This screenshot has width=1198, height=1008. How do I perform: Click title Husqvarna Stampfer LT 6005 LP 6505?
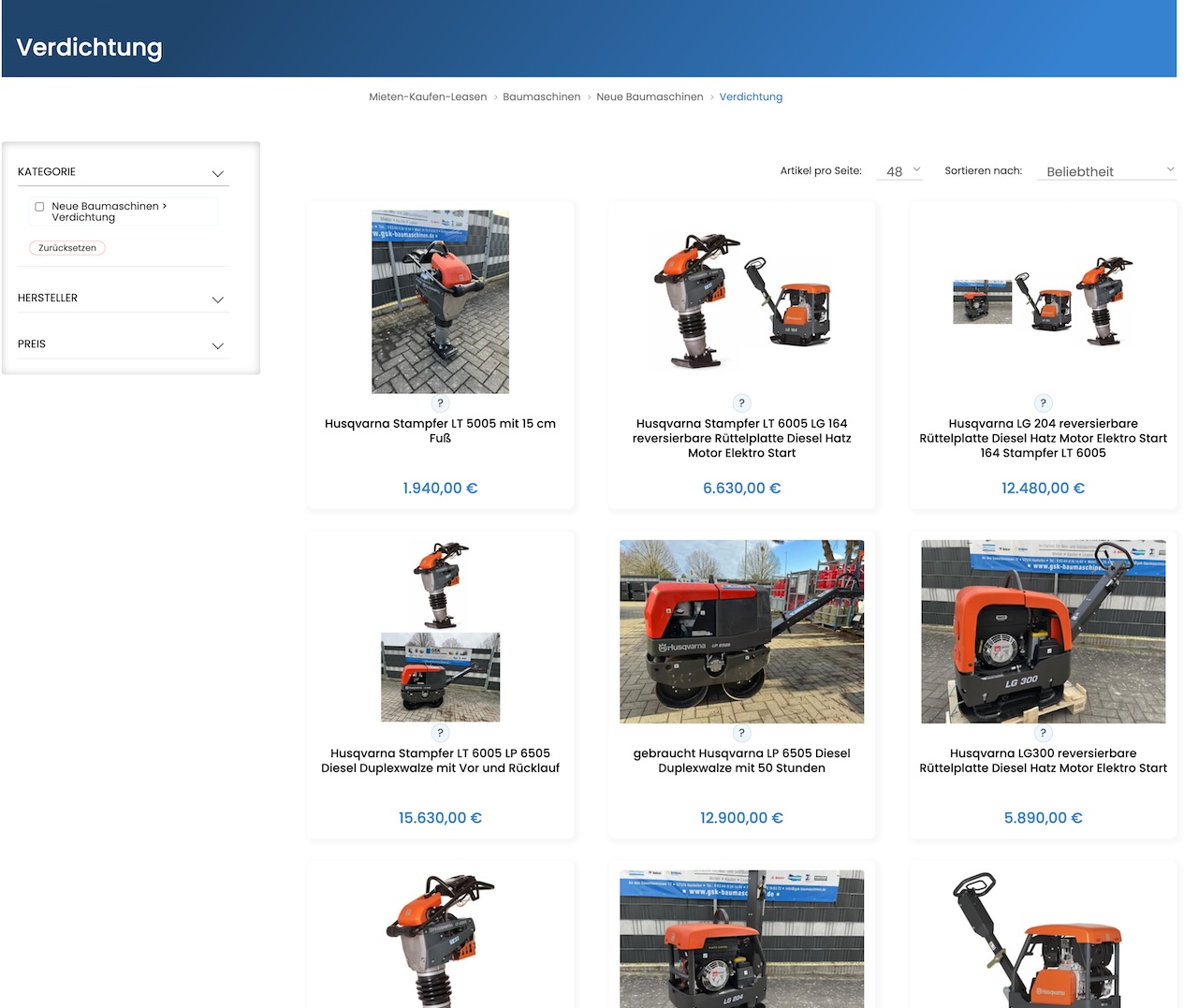point(440,760)
